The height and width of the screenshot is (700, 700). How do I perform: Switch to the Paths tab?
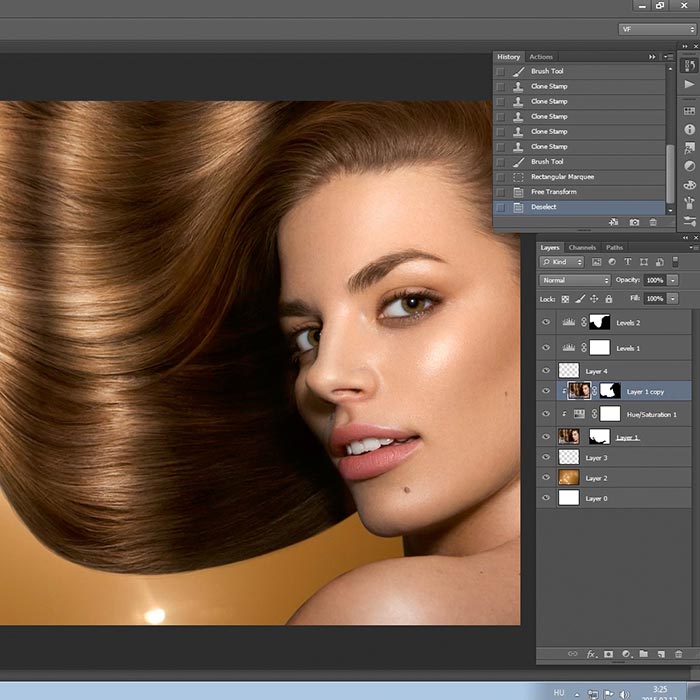pos(614,247)
